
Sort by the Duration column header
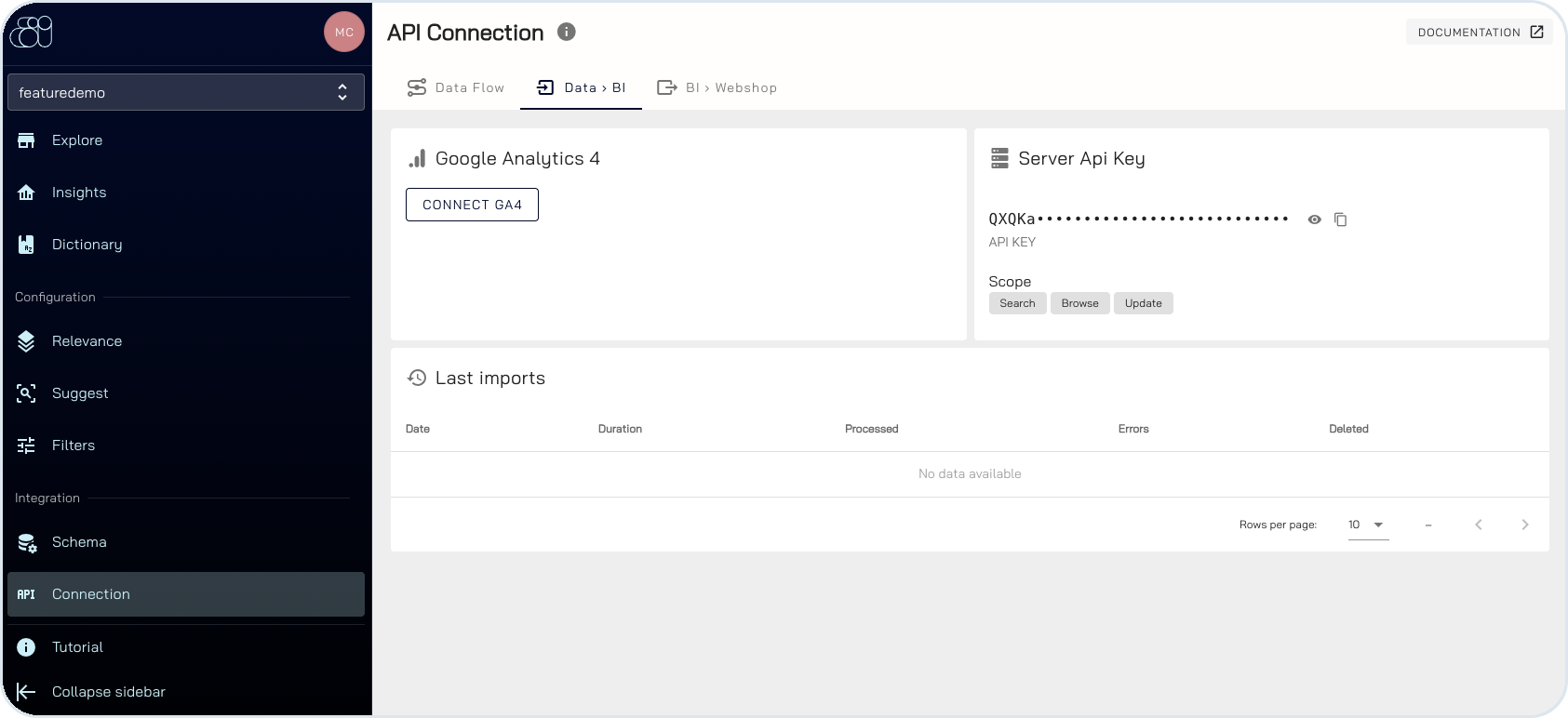coord(620,429)
